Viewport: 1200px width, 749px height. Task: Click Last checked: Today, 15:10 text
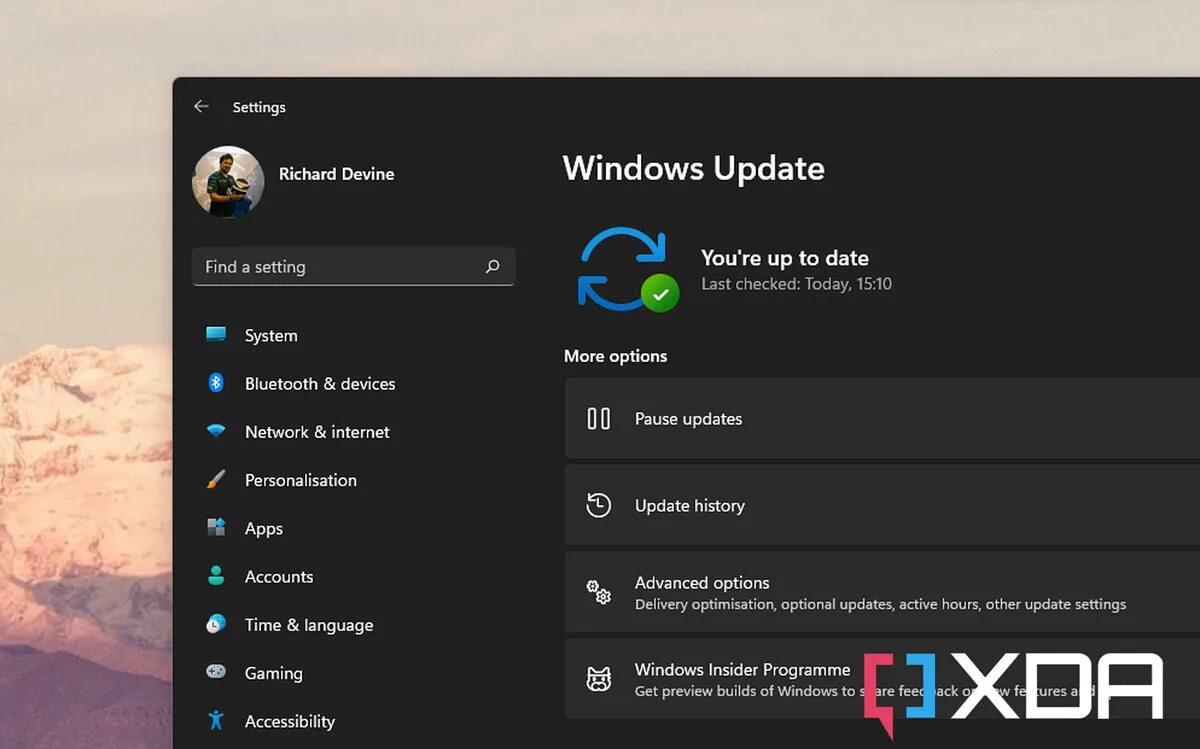pyautogui.click(x=796, y=284)
